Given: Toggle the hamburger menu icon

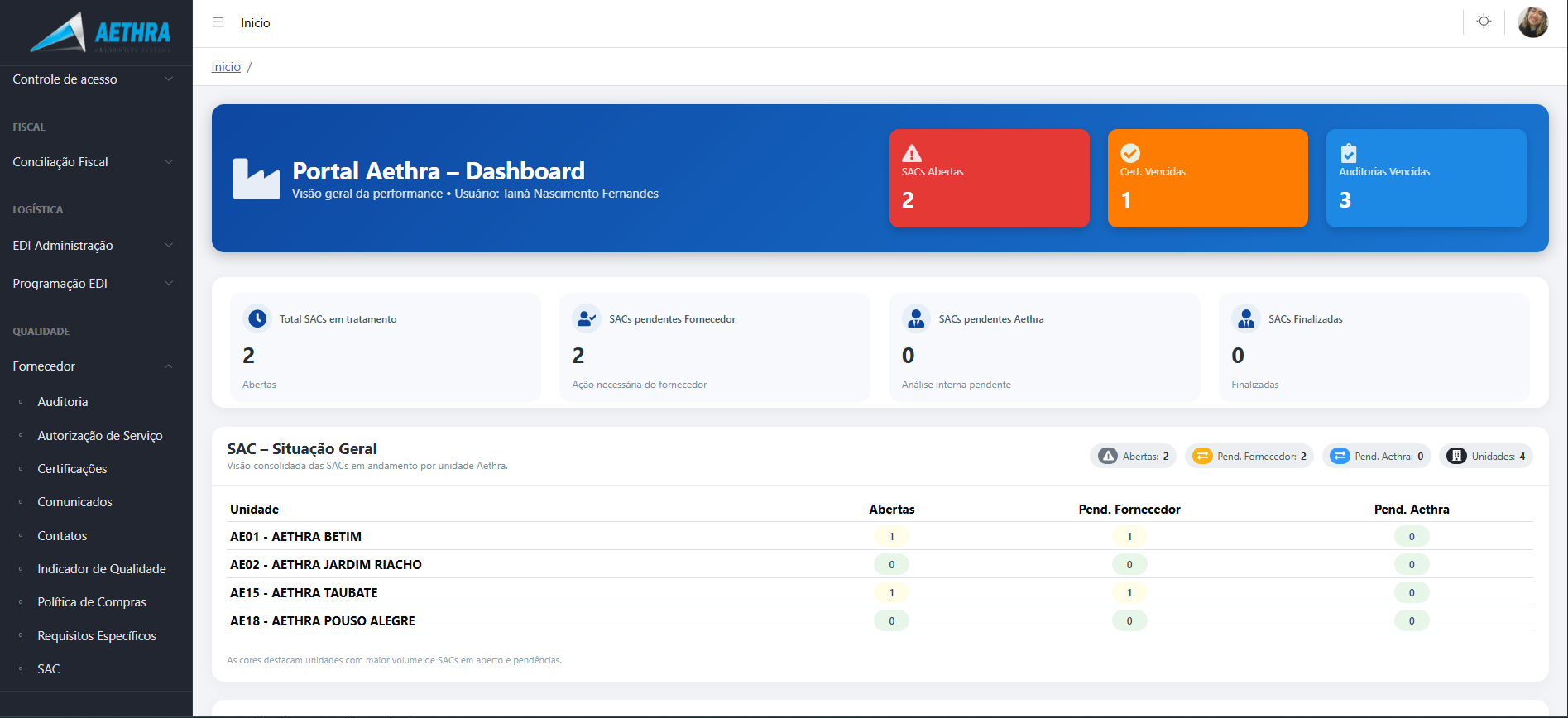Looking at the screenshot, I should [218, 22].
